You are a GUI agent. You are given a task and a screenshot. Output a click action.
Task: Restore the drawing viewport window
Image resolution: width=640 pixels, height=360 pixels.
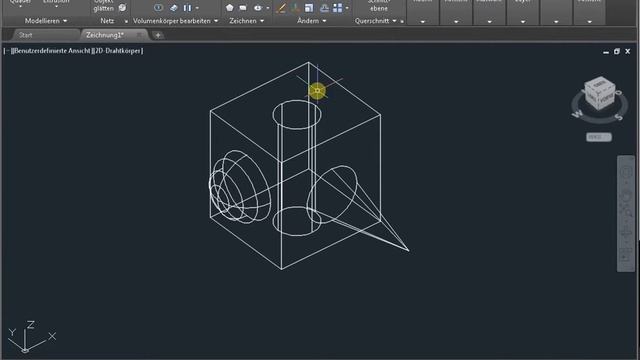pyautogui.click(x=617, y=51)
